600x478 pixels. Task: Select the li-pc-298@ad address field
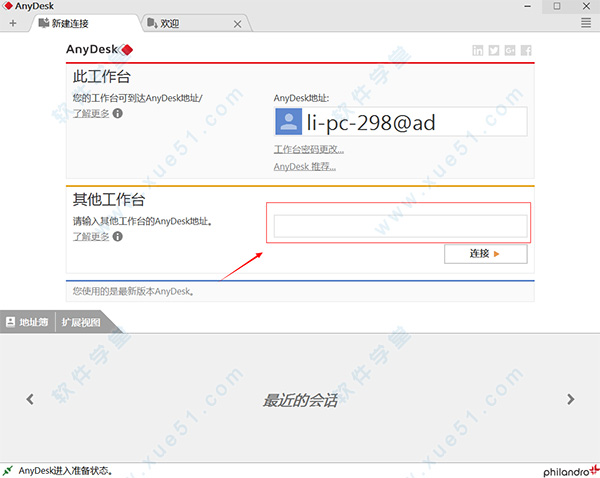[401, 122]
